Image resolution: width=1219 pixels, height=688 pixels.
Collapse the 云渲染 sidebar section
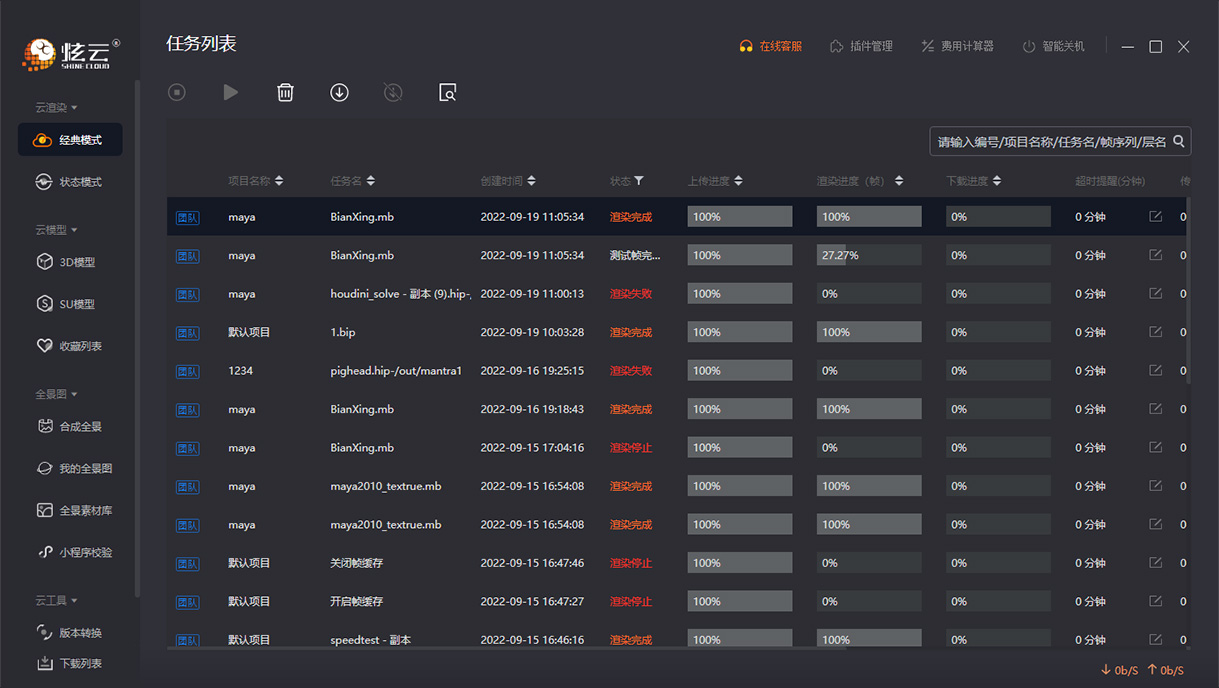(x=57, y=108)
